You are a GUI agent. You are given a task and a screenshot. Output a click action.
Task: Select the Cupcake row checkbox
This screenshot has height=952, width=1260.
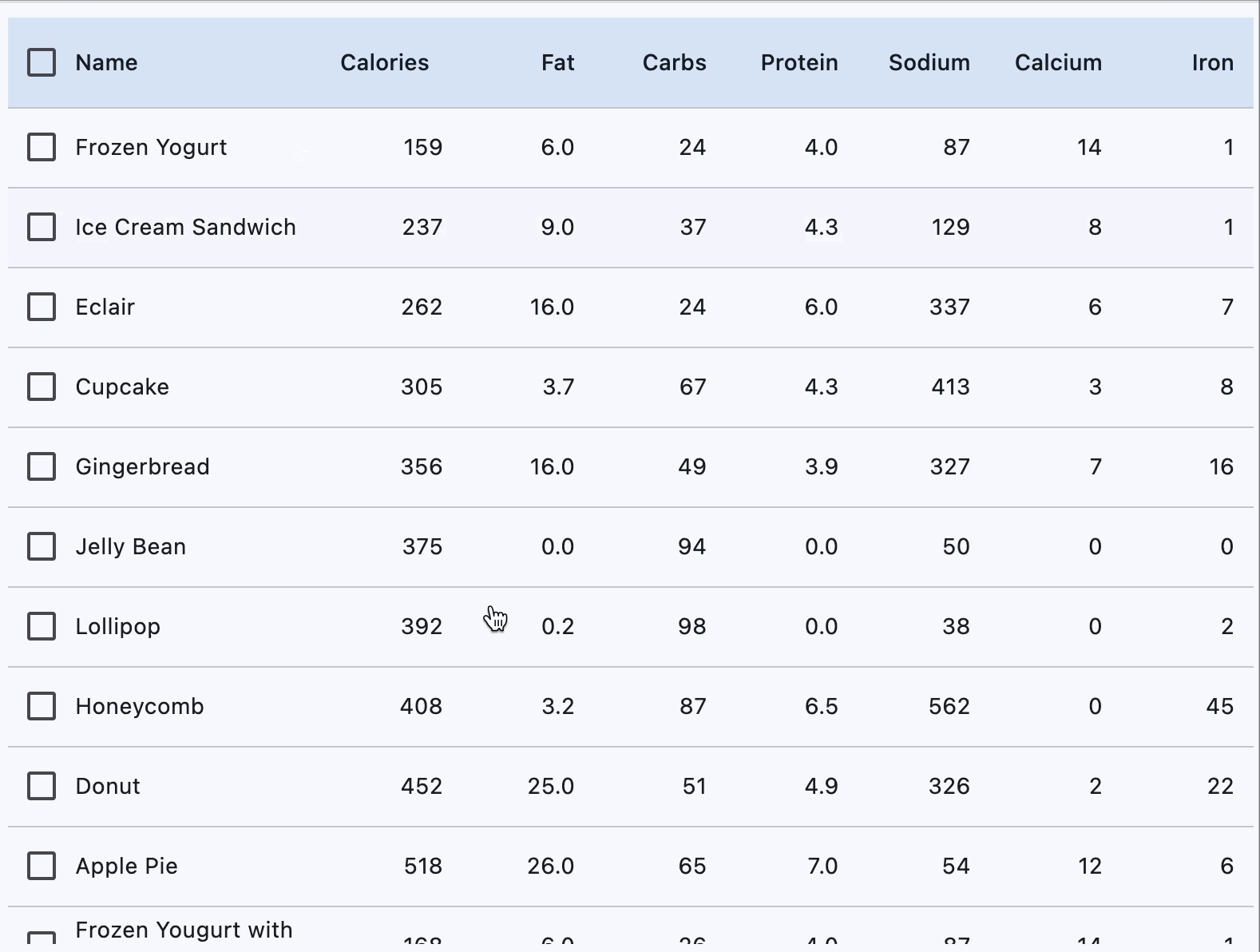(42, 387)
